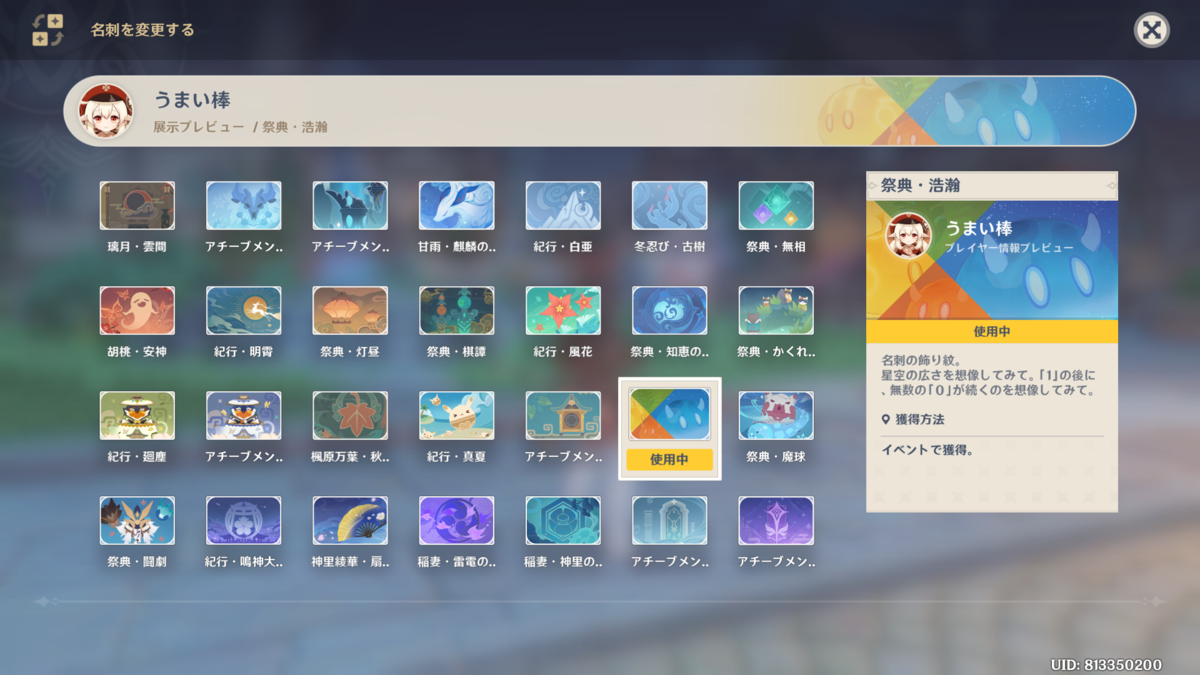Image resolution: width=1200 pixels, height=675 pixels.
Task: Select the 紀行・鳴神大.. namecard
Action: tap(243, 521)
